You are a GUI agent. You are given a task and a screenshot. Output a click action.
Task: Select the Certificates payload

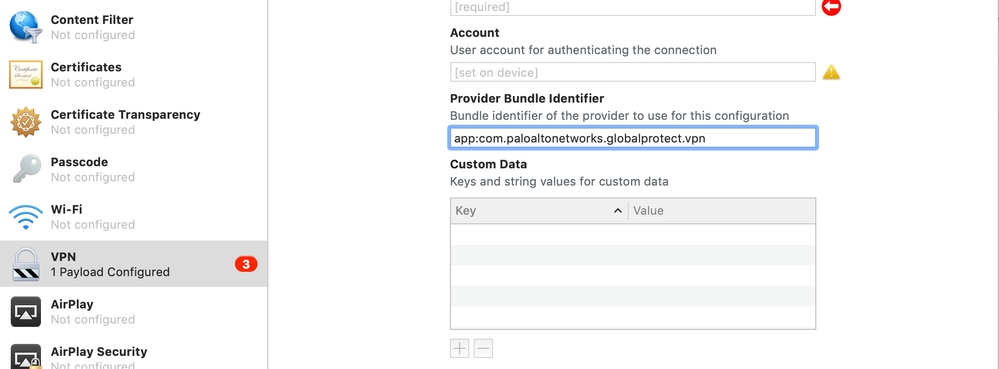pyautogui.click(x=134, y=75)
